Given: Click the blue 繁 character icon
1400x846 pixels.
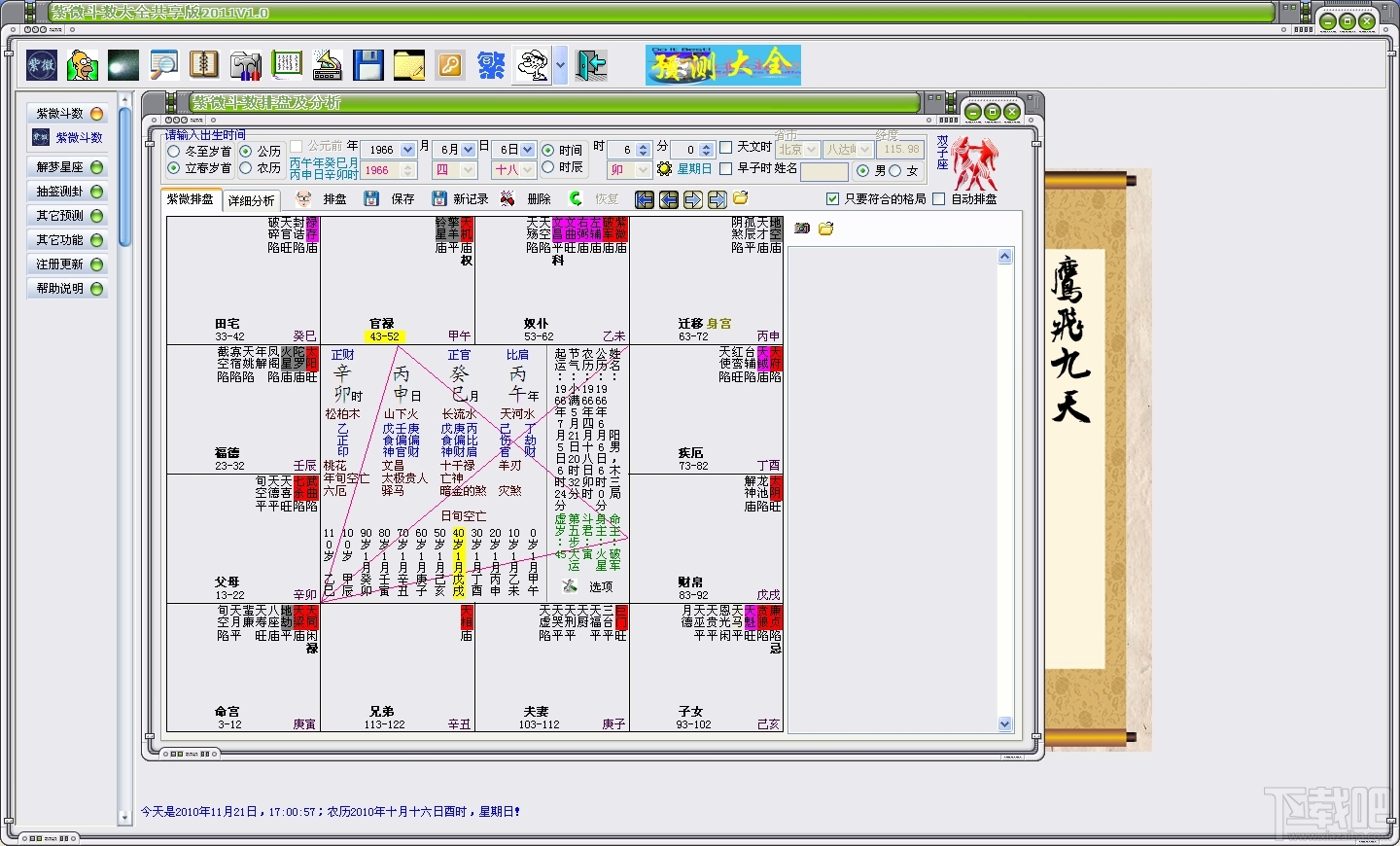Looking at the screenshot, I should click(x=491, y=65).
